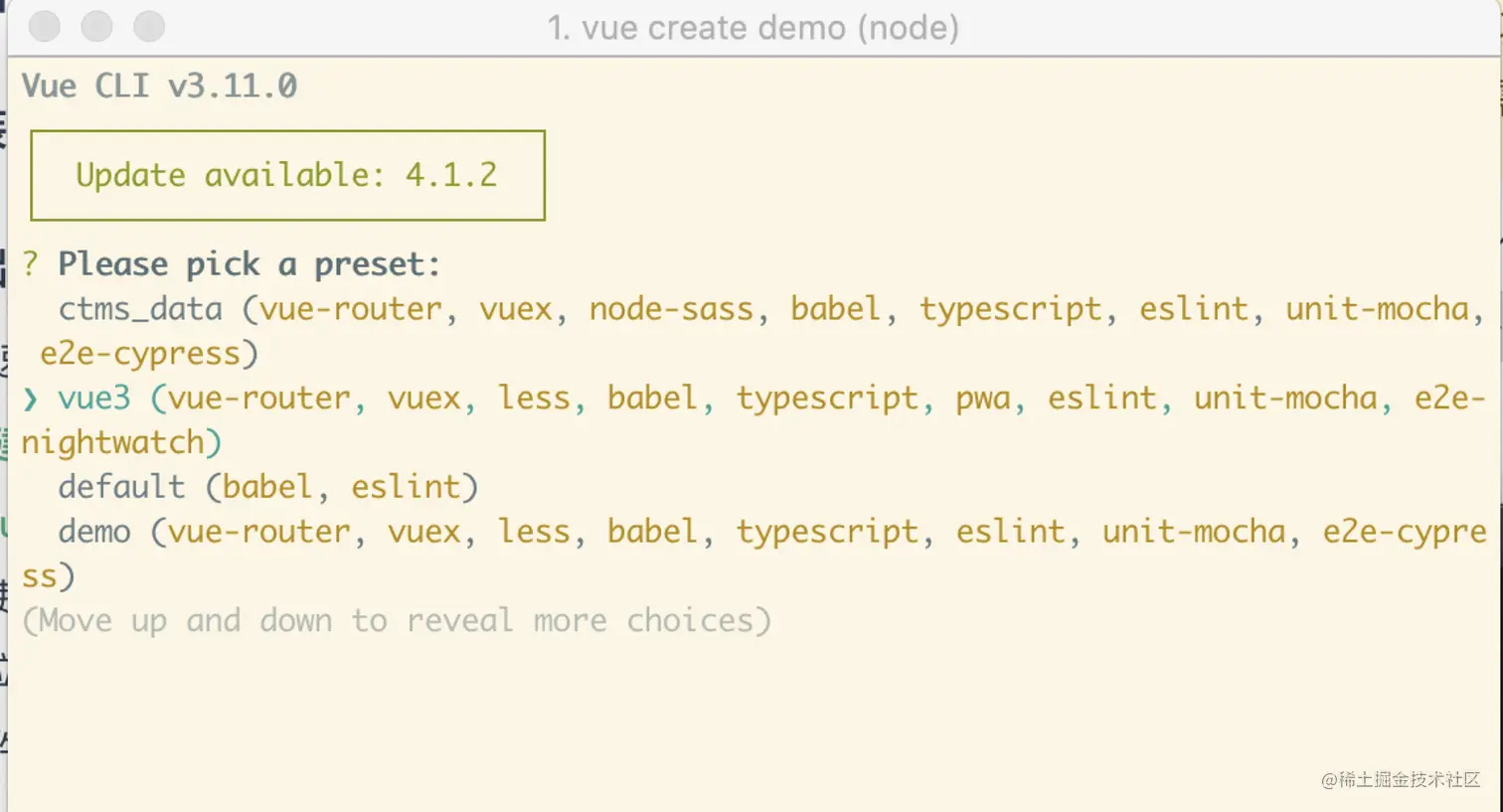Select the demo preset option

(753, 554)
